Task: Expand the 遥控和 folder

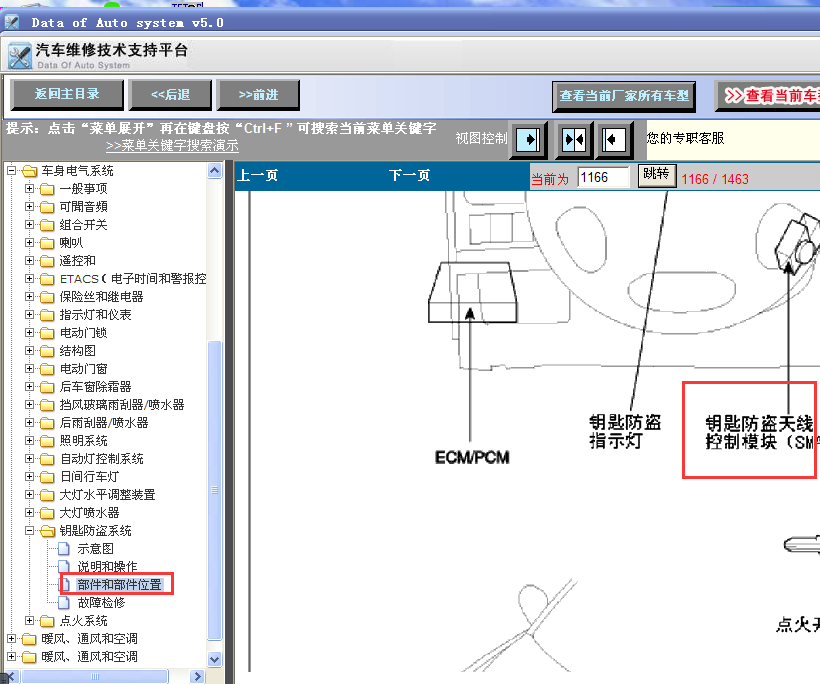Action: 29,260
